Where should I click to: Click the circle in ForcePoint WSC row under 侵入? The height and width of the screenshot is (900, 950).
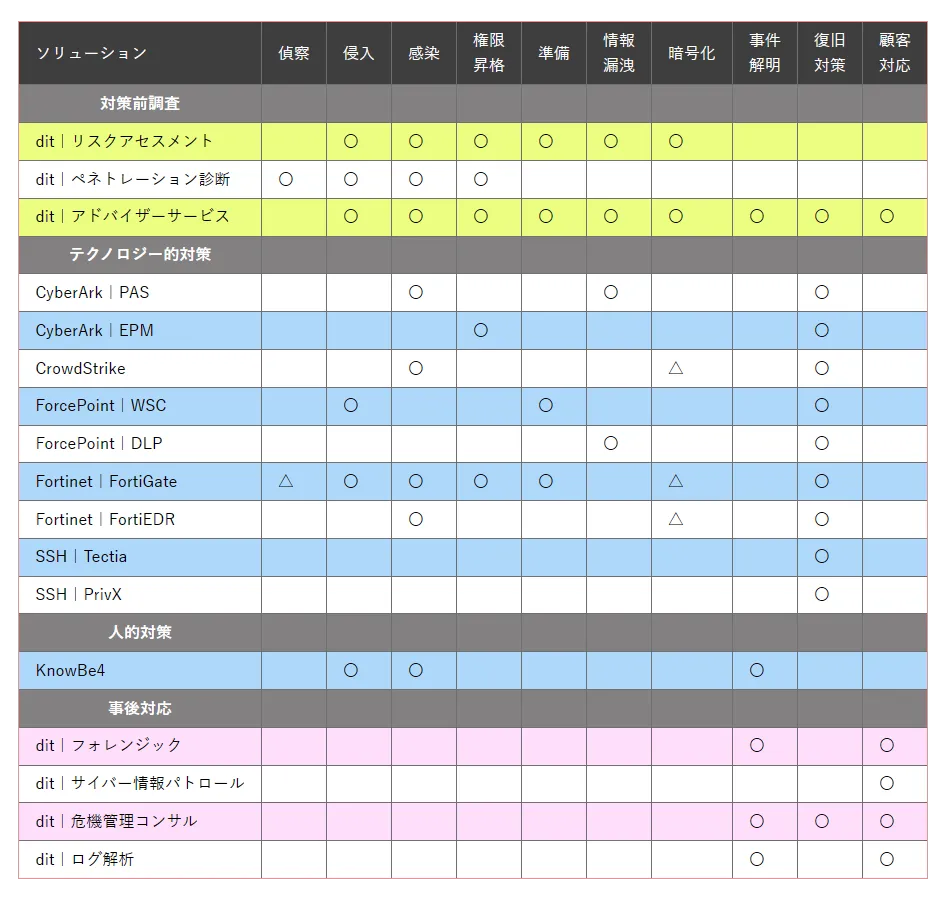351,405
